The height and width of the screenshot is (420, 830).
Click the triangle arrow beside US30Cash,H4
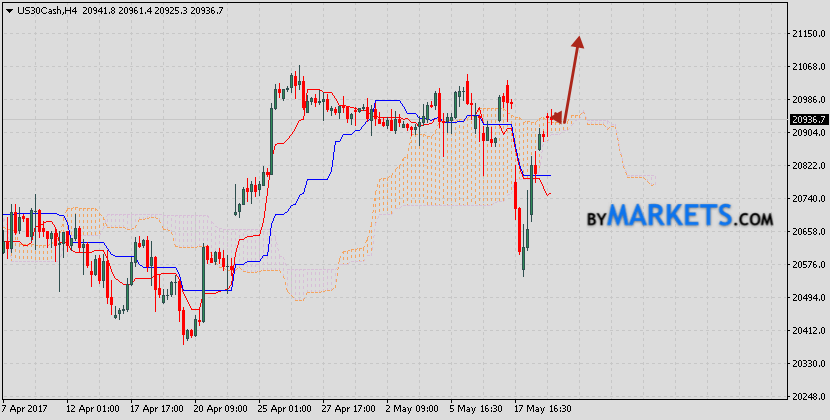coord(7,8)
